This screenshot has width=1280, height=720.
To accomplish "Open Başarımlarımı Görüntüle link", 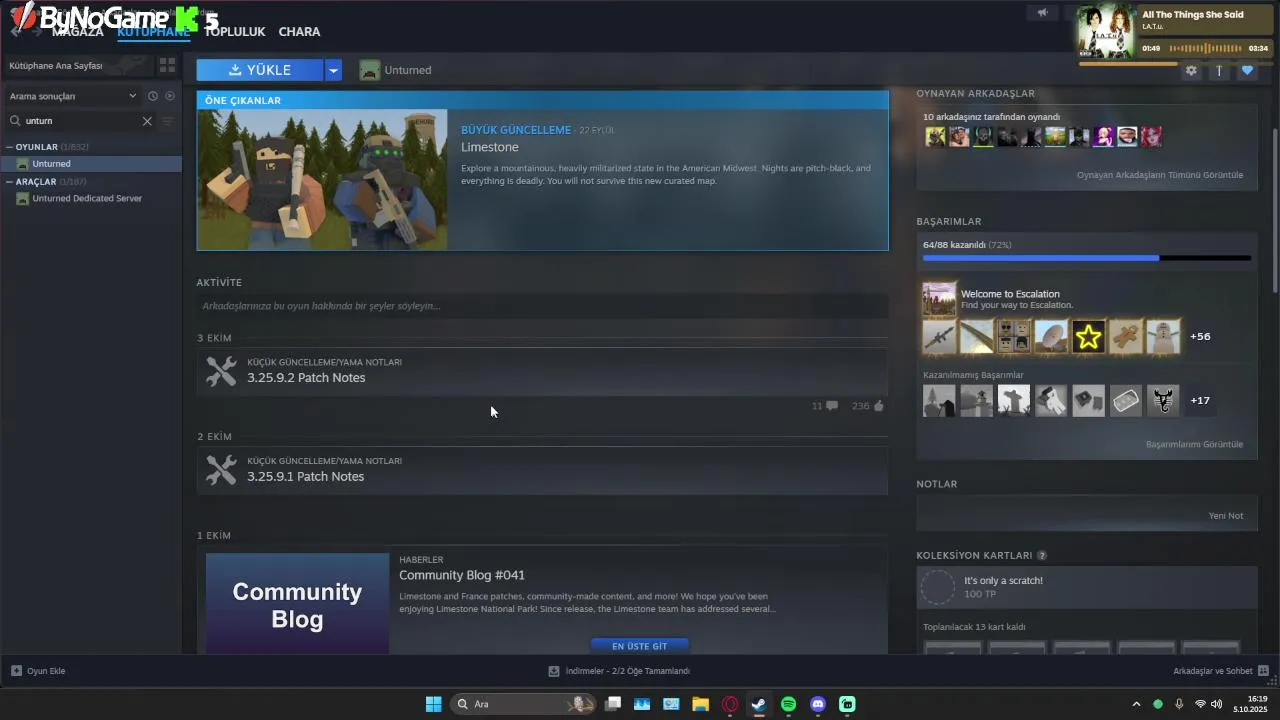I will pos(1194,444).
